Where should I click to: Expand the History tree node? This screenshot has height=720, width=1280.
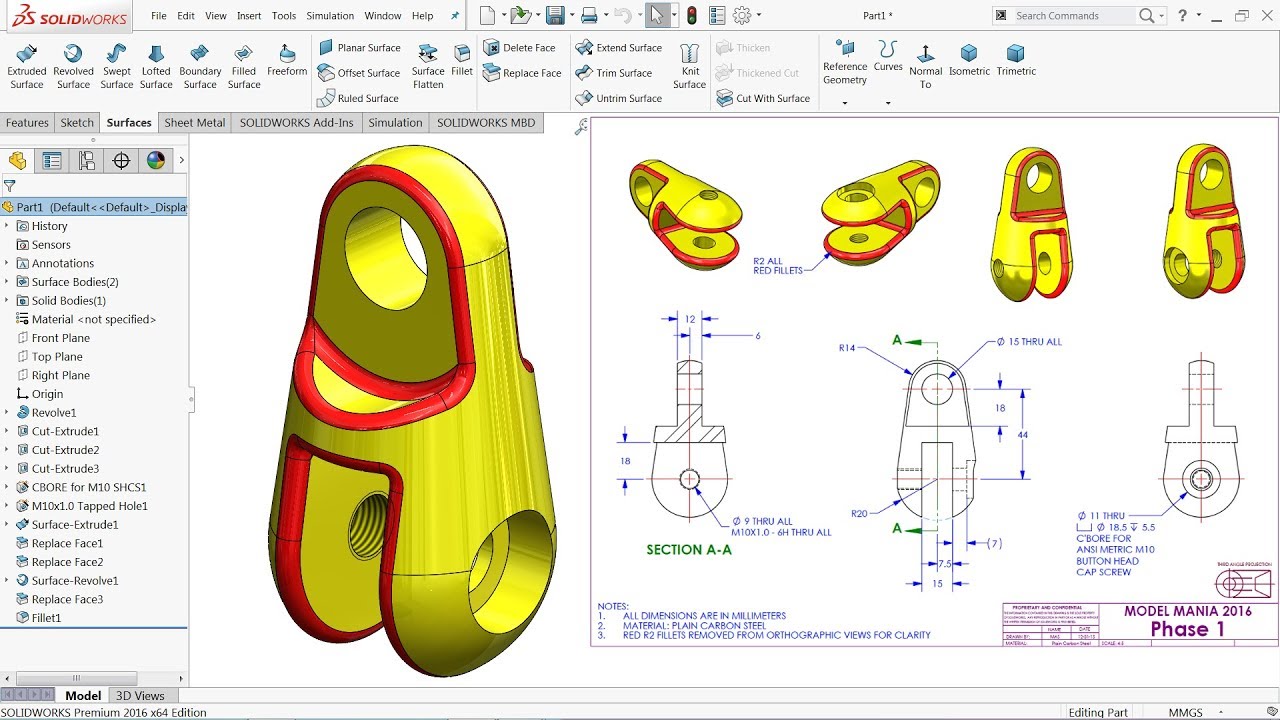pos(7,226)
